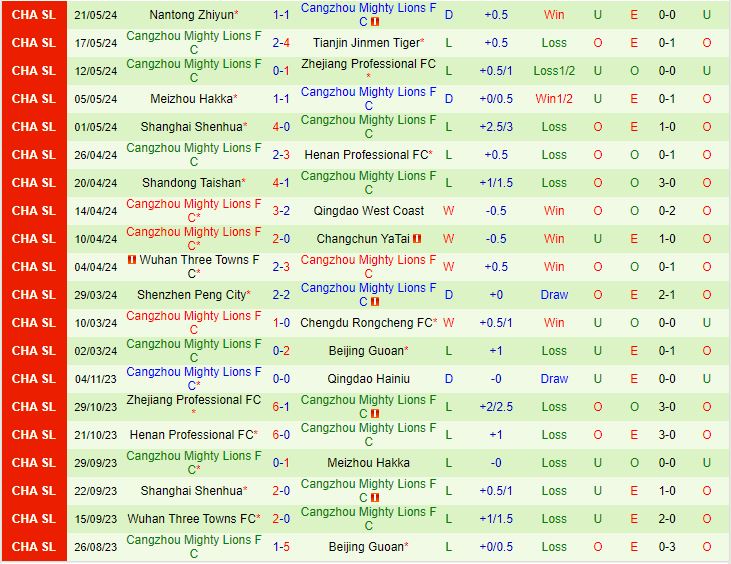Open Beijing Guoan link in 26/08/23 row
731x564 pixels.
(x=366, y=546)
